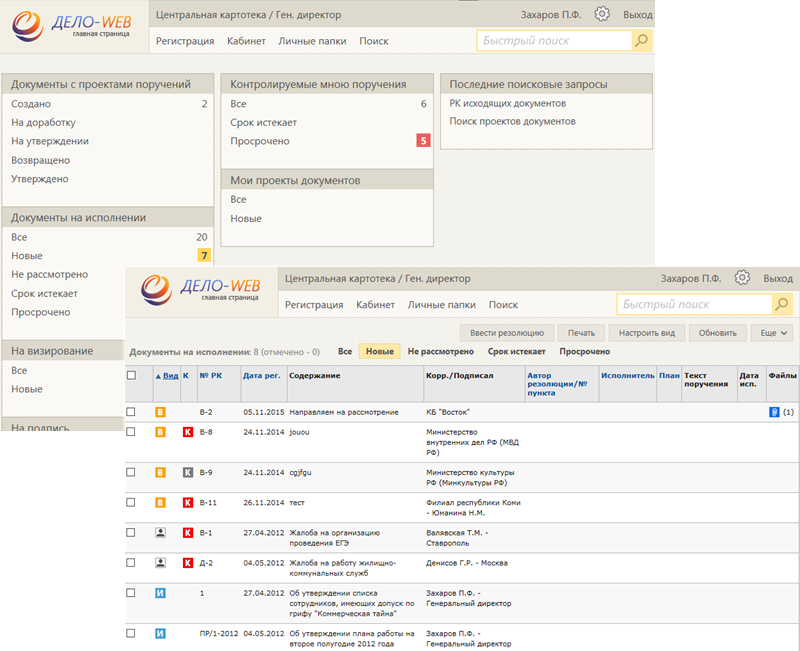The width and height of the screenshot is (800, 651).
Task: Click the Ввести резолюцию button
Action: (506, 332)
